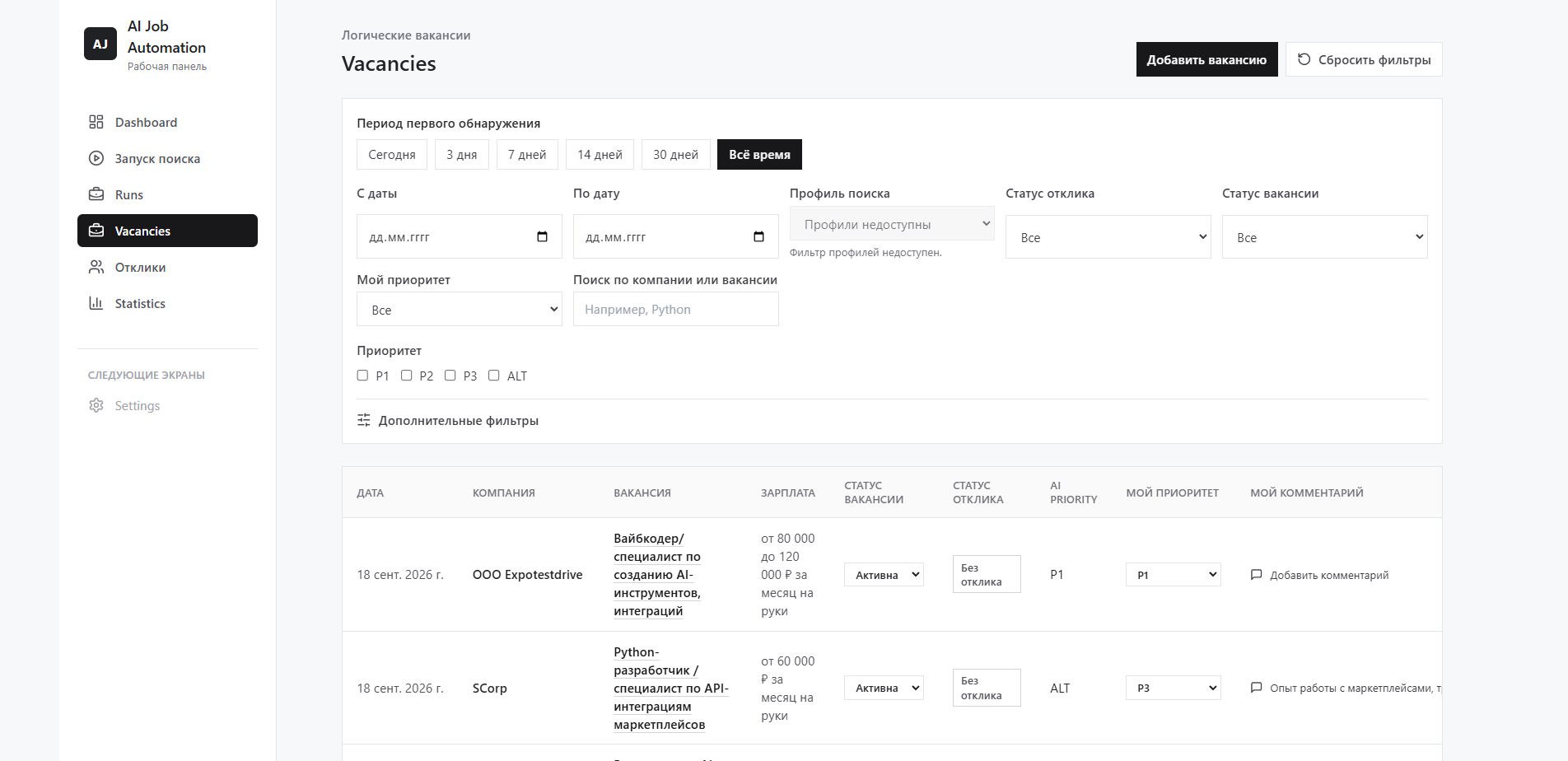1568x761 pixels.
Task: Open the Статус отклика dropdown
Action: [x=1108, y=237]
